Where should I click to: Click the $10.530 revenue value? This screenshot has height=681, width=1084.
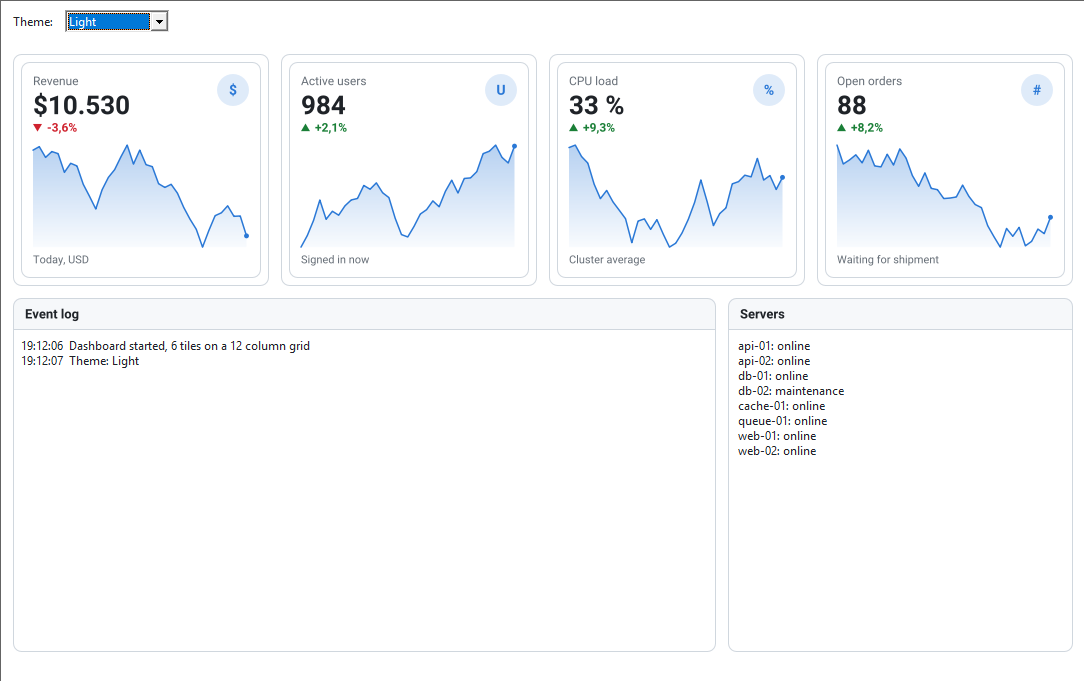click(x=82, y=105)
